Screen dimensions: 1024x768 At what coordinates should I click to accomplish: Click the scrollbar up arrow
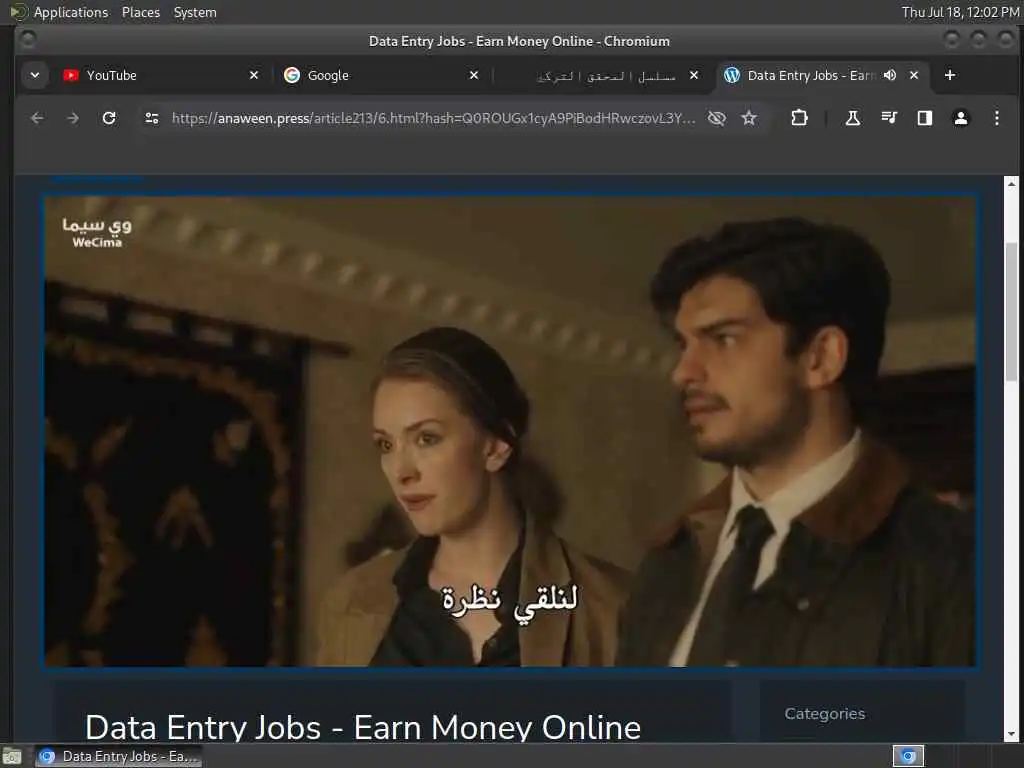point(1012,184)
